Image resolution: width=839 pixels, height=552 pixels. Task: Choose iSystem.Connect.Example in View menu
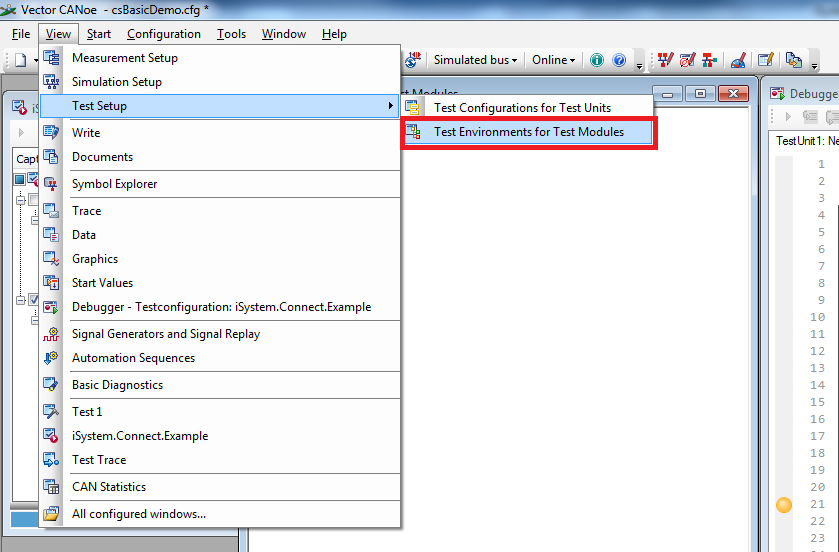[220, 436]
